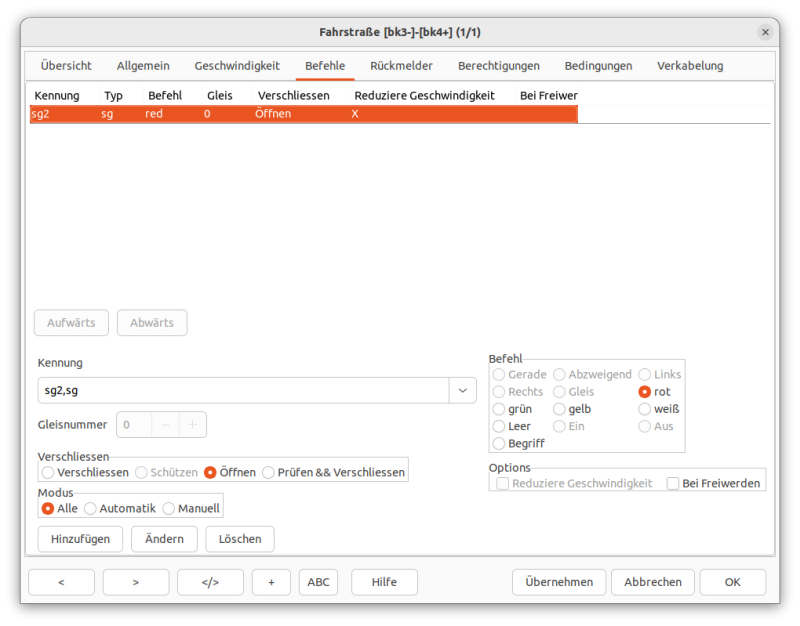
Task: Click the previous route '<' button
Action: [x=61, y=582]
